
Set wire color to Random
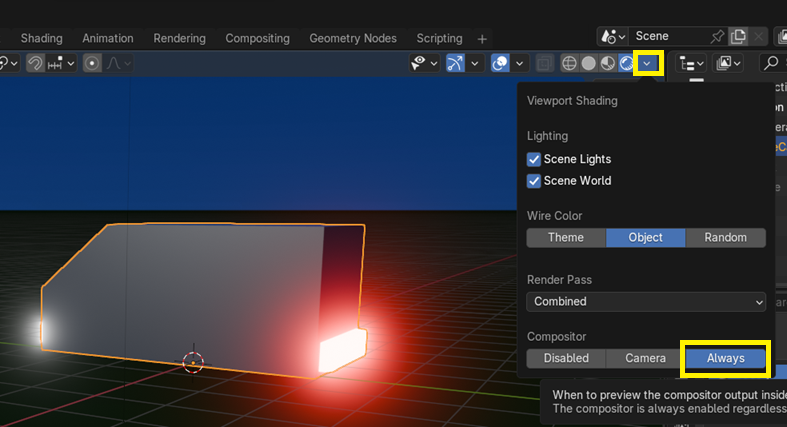(725, 237)
